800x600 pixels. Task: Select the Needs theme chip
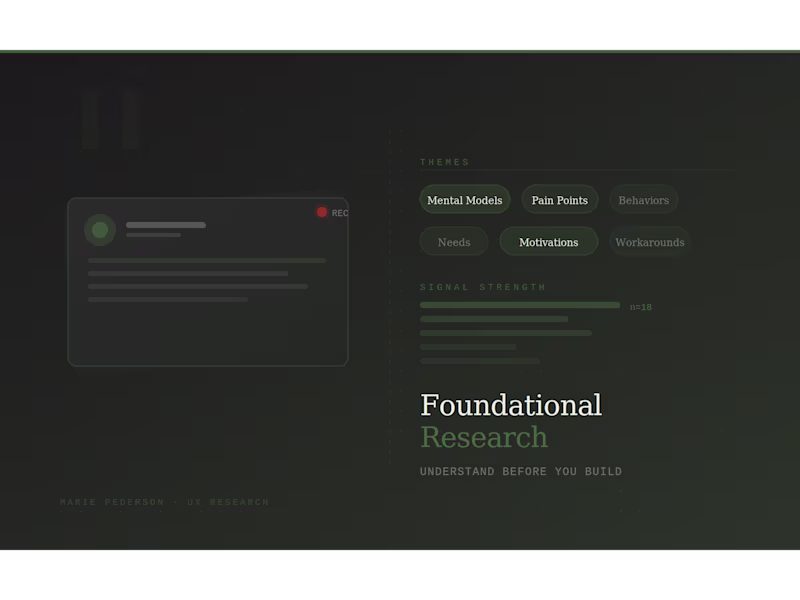453,242
